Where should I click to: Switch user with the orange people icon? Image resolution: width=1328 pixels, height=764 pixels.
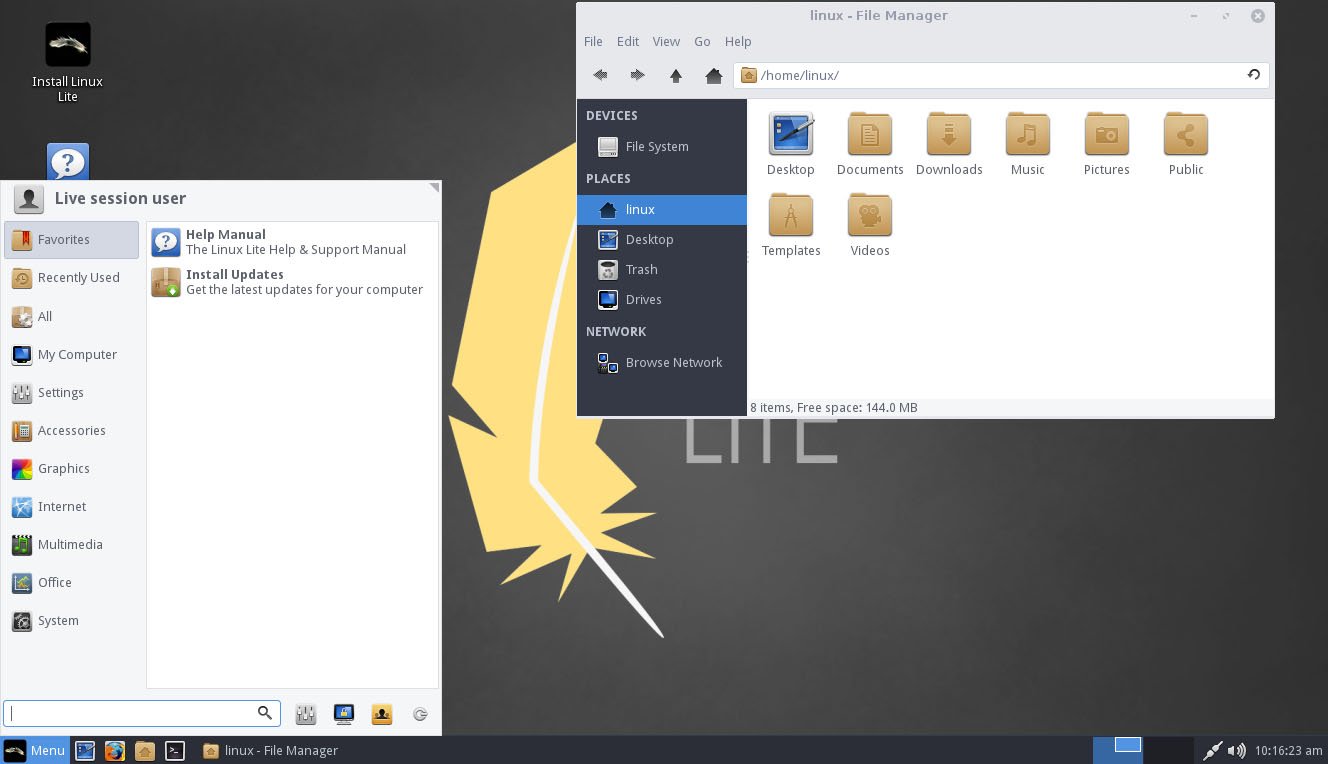[382, 714]
